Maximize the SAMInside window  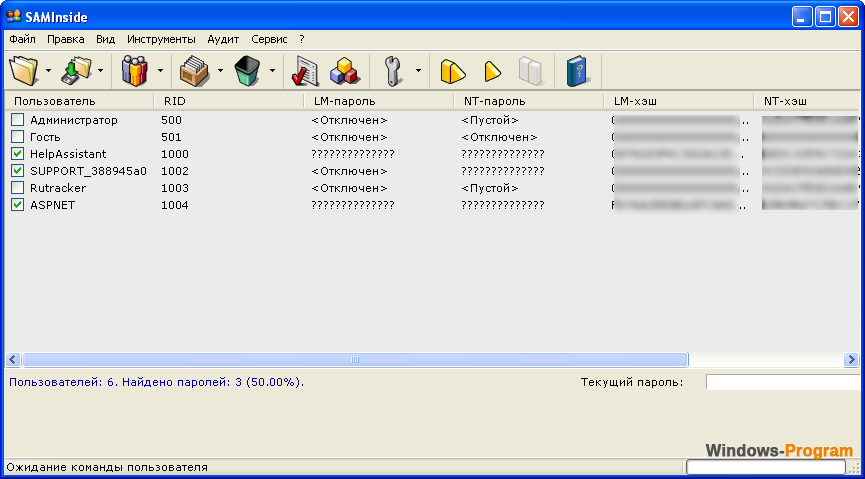point(825,17)
